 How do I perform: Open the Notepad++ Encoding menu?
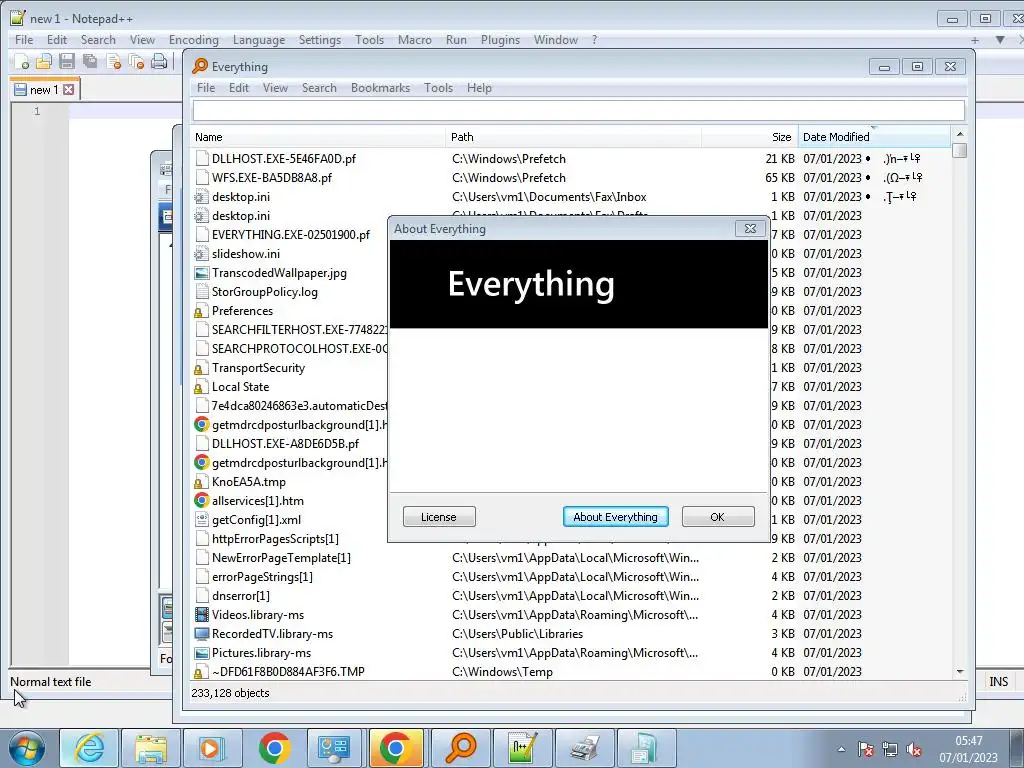(193, 40)
